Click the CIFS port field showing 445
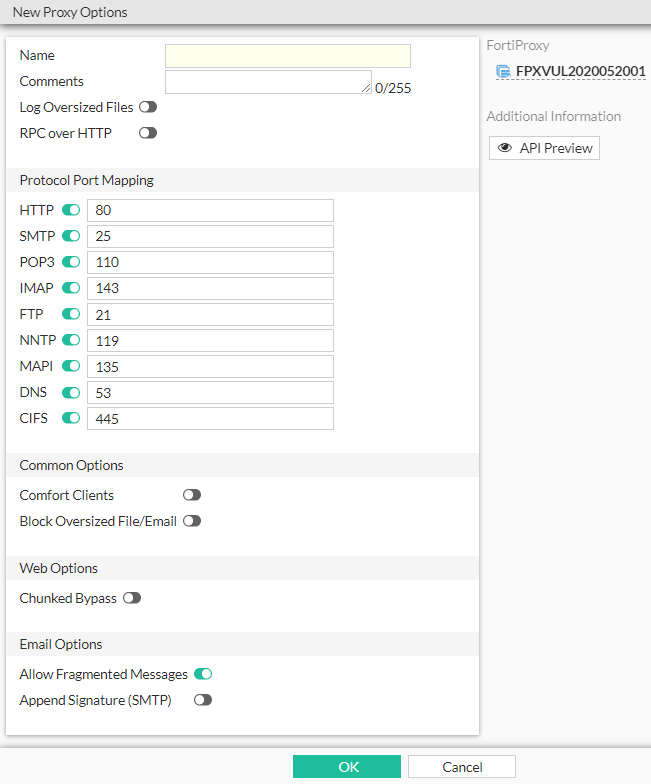The height and width of the screenshot is (784, 651). pos(210,418)
